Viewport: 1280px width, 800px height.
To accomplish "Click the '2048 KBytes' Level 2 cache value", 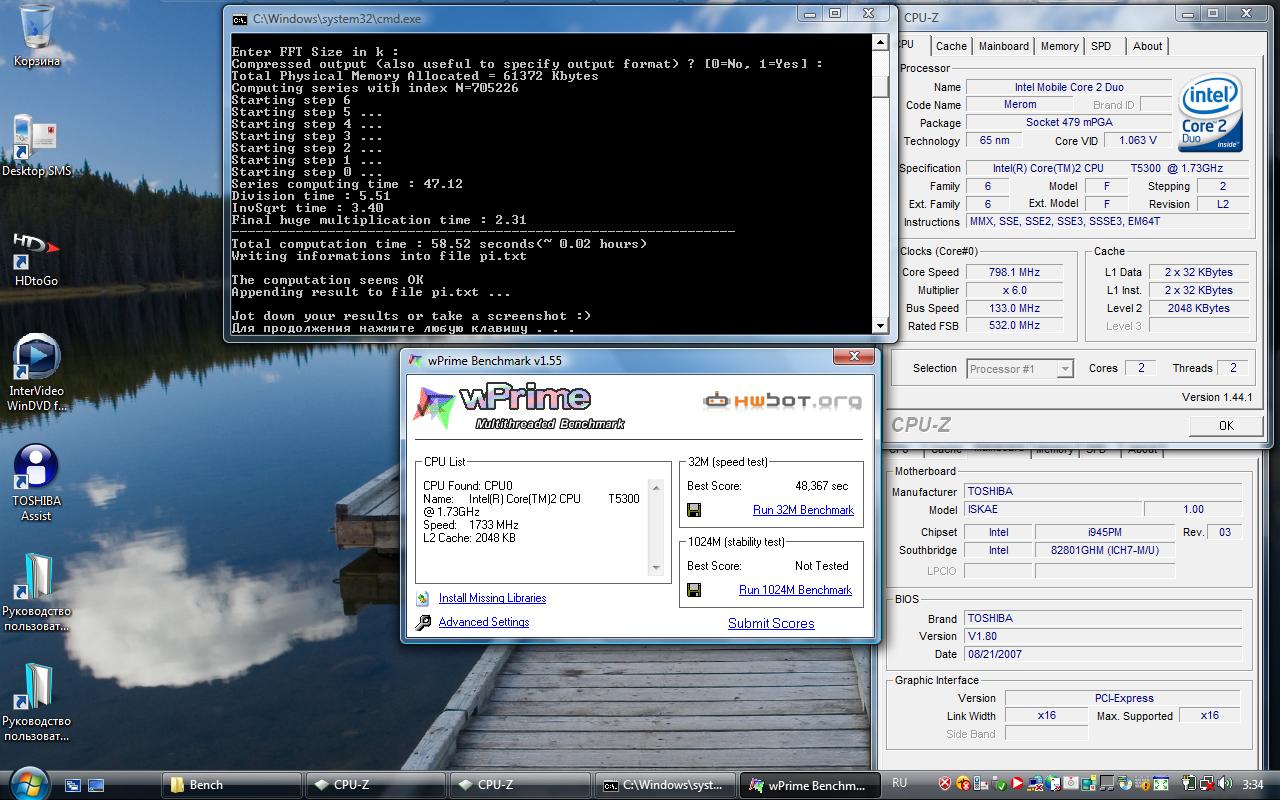I will click(1198, 308).
